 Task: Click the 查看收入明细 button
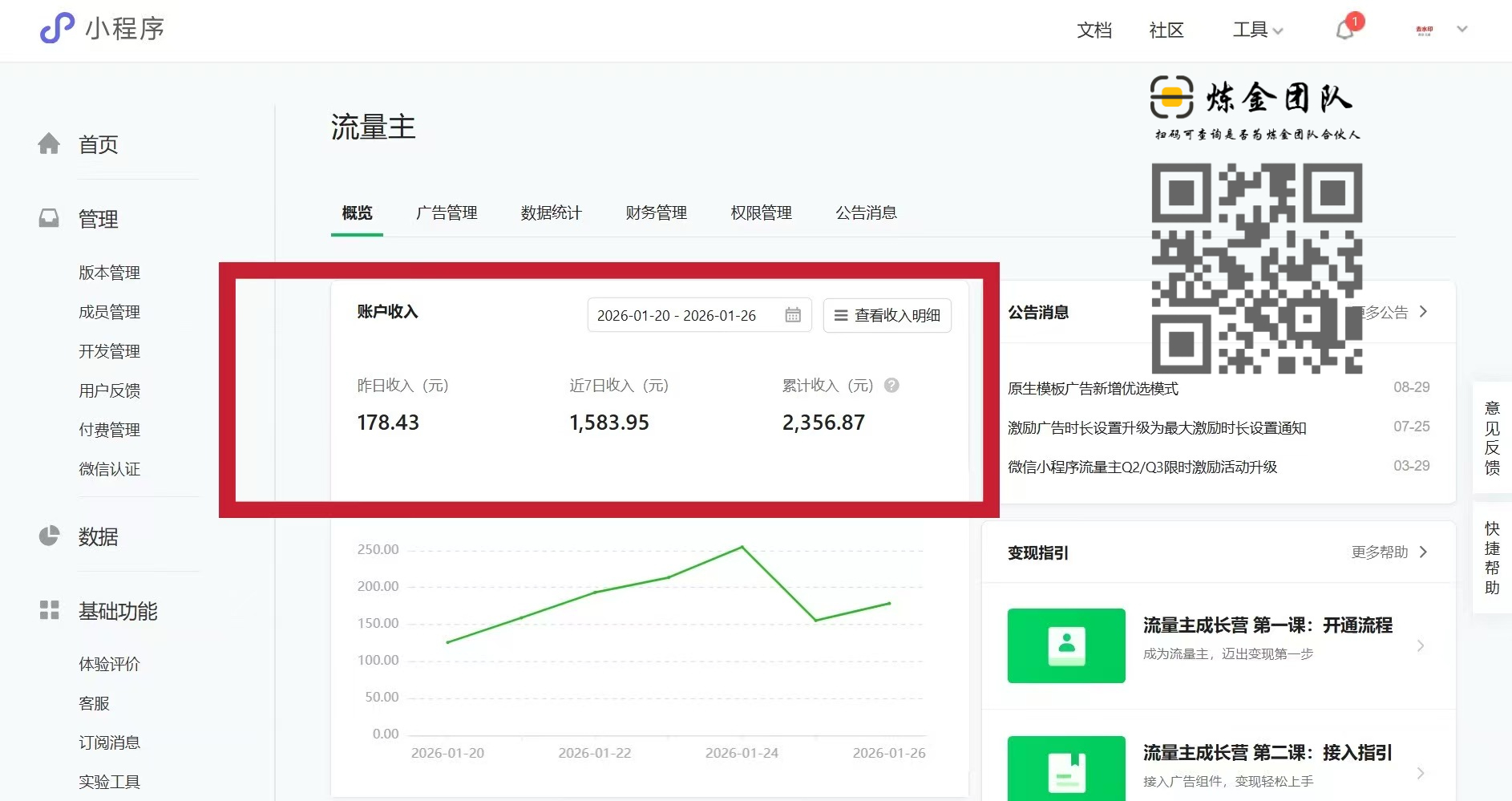click(887, 315)
